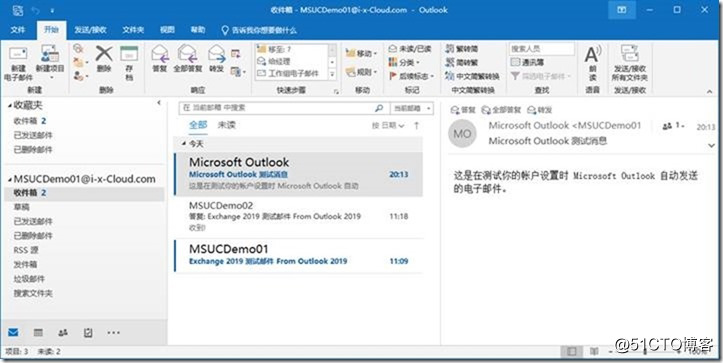Click the reading pane 全部答复 reply all icon
The height and width of the screenshot is (363, 723).
pyautogui.click(x=501, y=110)
